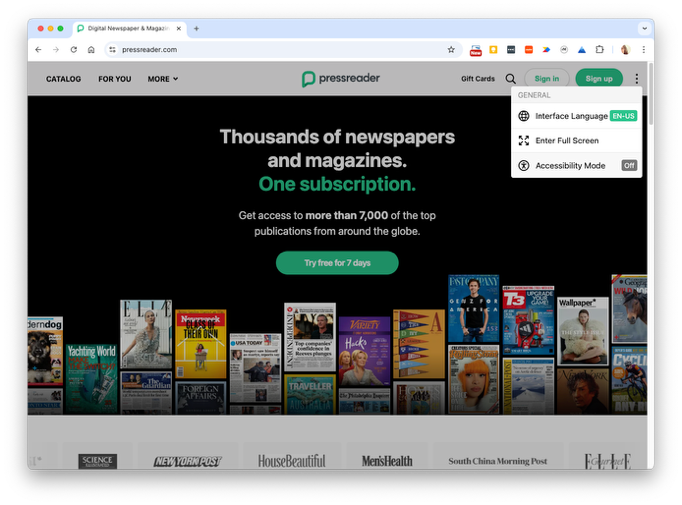Open the Rolling Stone magazine cover
Viewport: 682px width, 505px height.
tap(474, 379)
